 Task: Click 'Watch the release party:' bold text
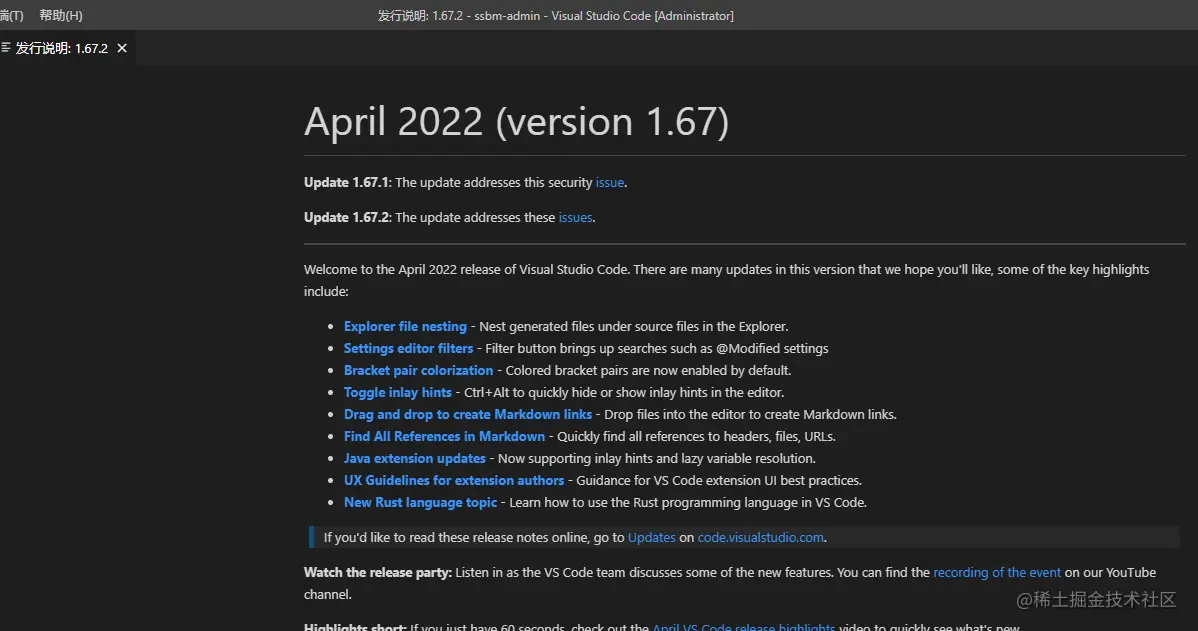click(378, 573)
